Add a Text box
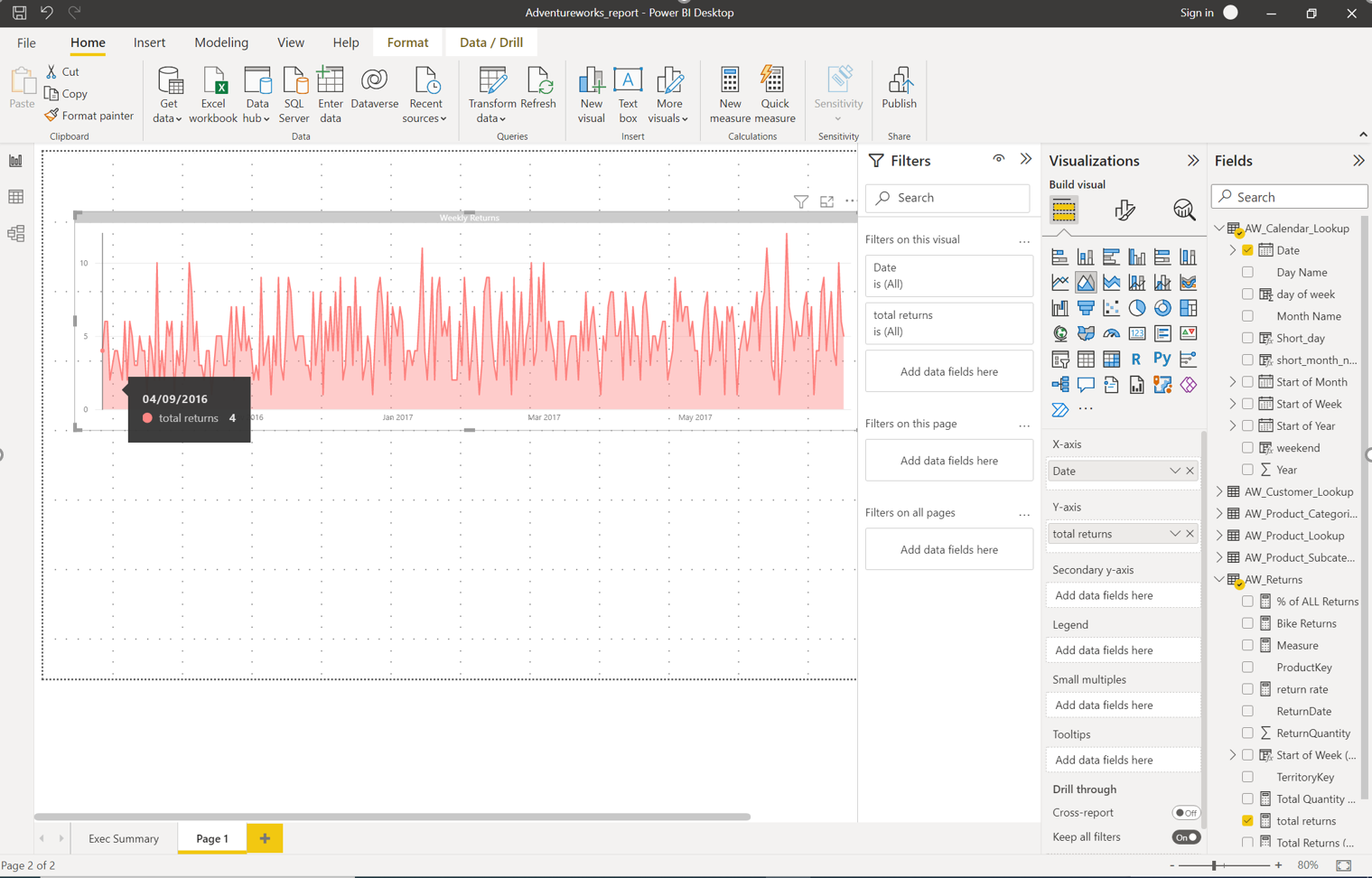The width and height of the screenshot is (1372, 878). pyautogui.click(x=628, y=95)
